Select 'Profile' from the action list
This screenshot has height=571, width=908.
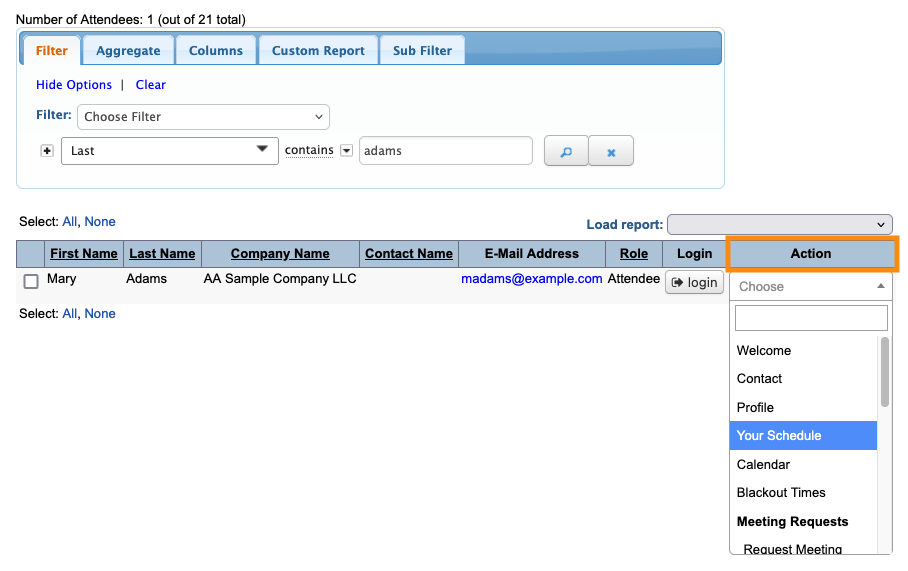[x=803, y=407]
